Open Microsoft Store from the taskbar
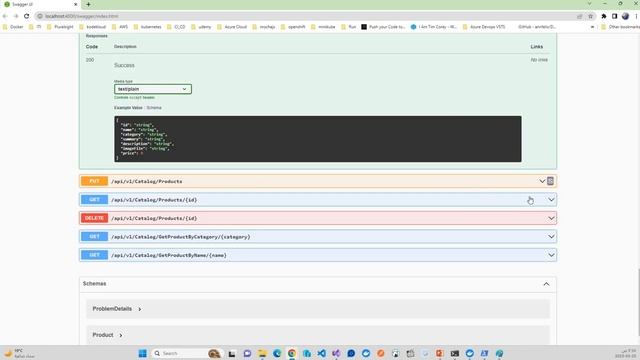Image resolution: width=640 pixels, height=360 pixels. coord(307,353)
